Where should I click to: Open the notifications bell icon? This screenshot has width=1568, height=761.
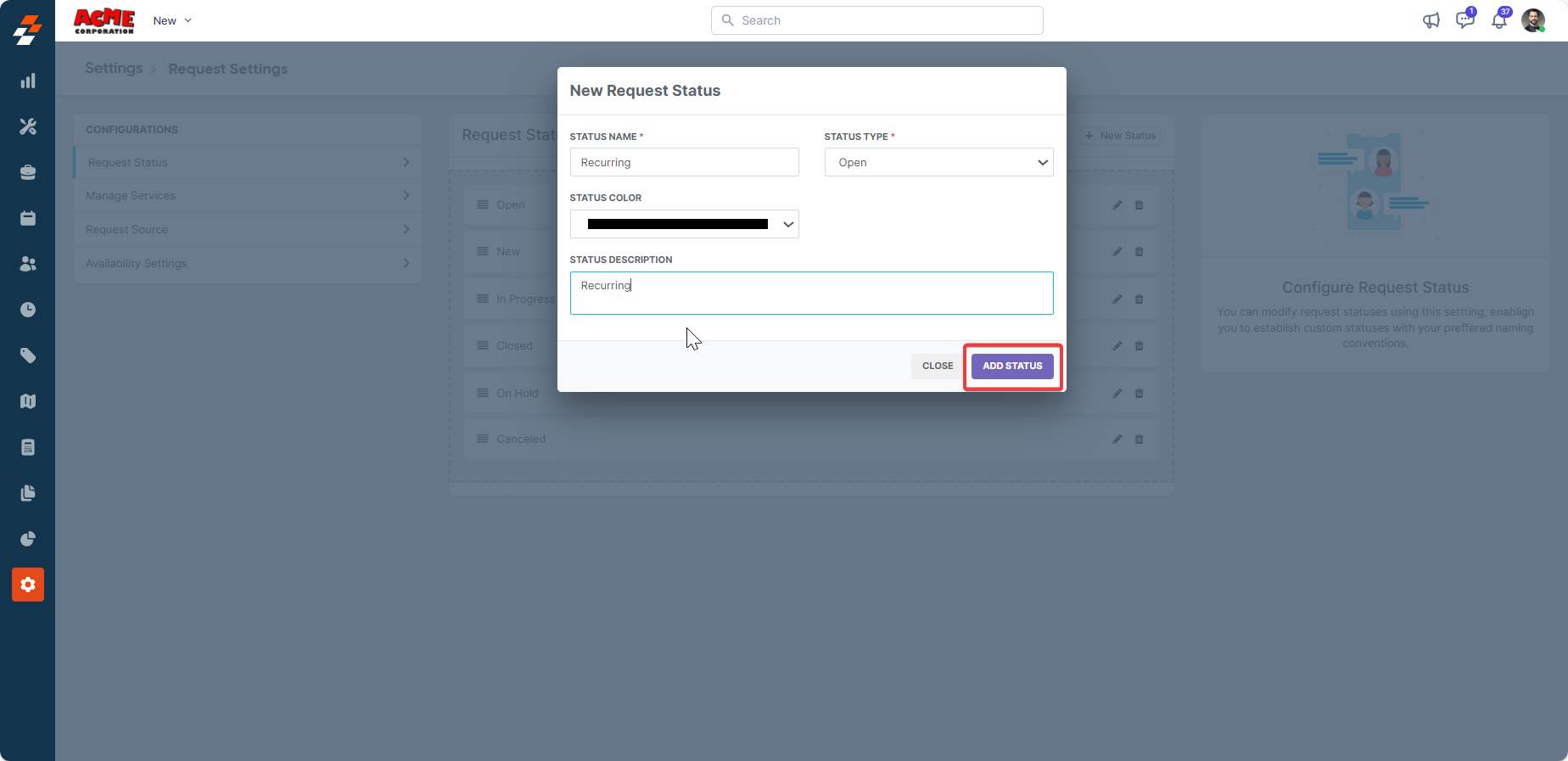pyautogui.click(x=1499, y=20)
